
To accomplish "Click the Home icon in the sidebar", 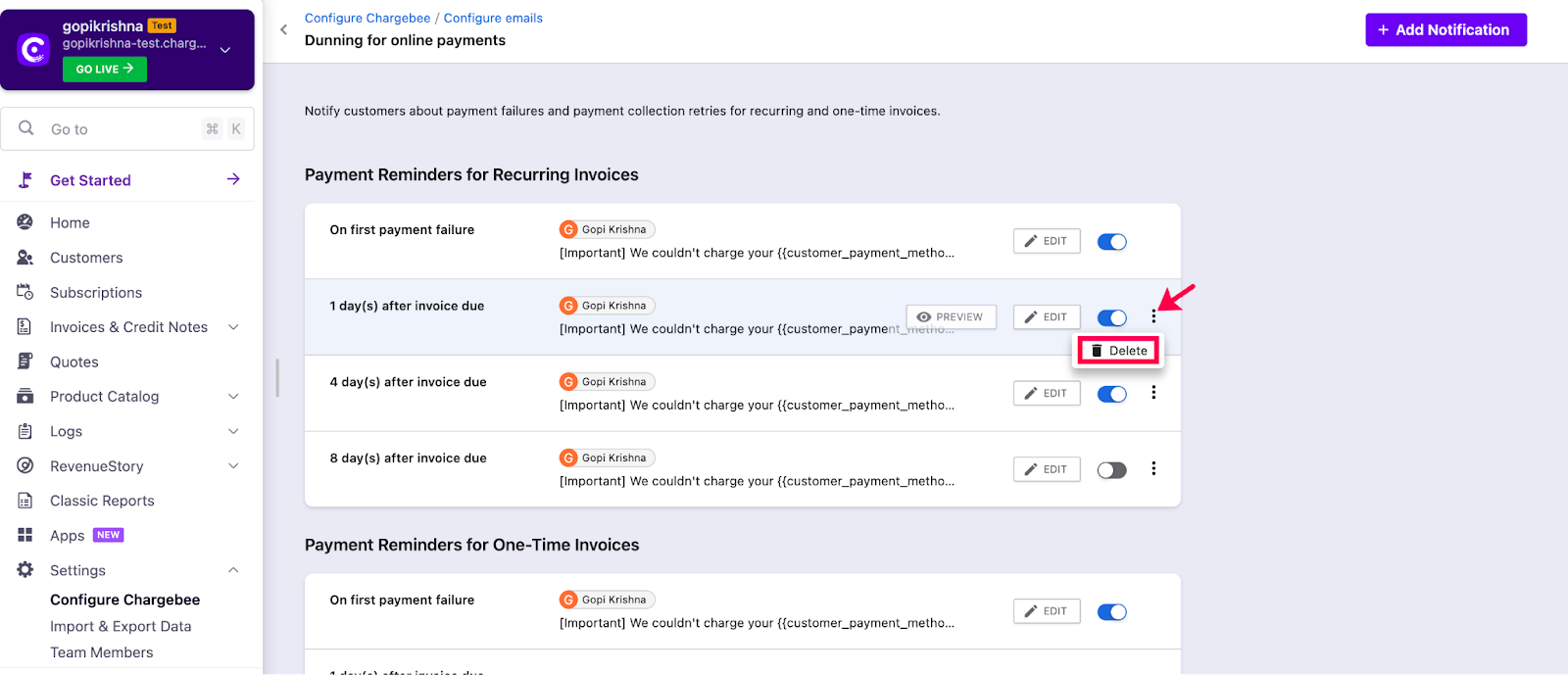I will [25, 222].
